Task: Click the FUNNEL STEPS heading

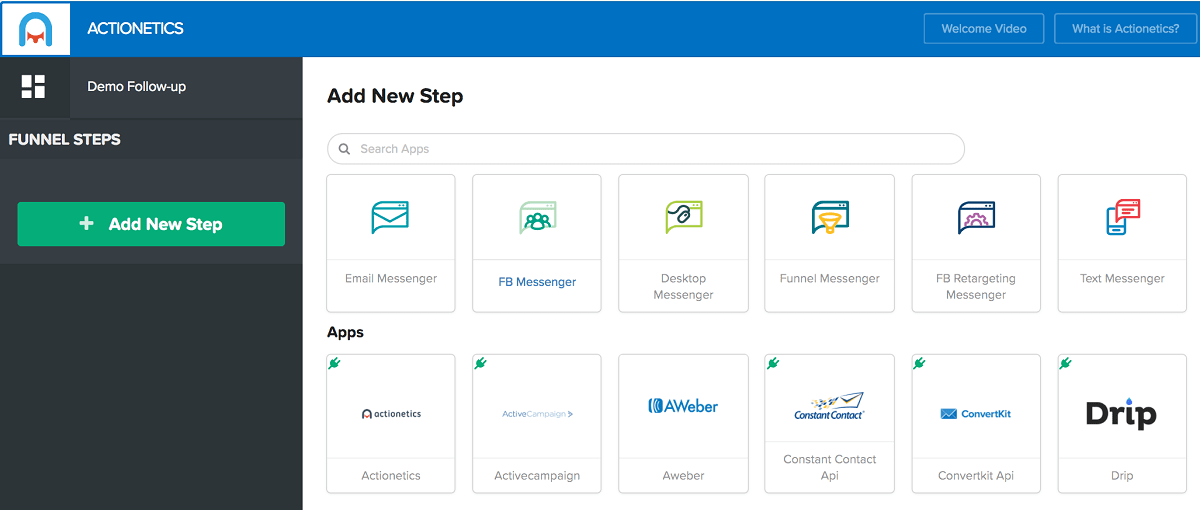Action: point(64,139)
